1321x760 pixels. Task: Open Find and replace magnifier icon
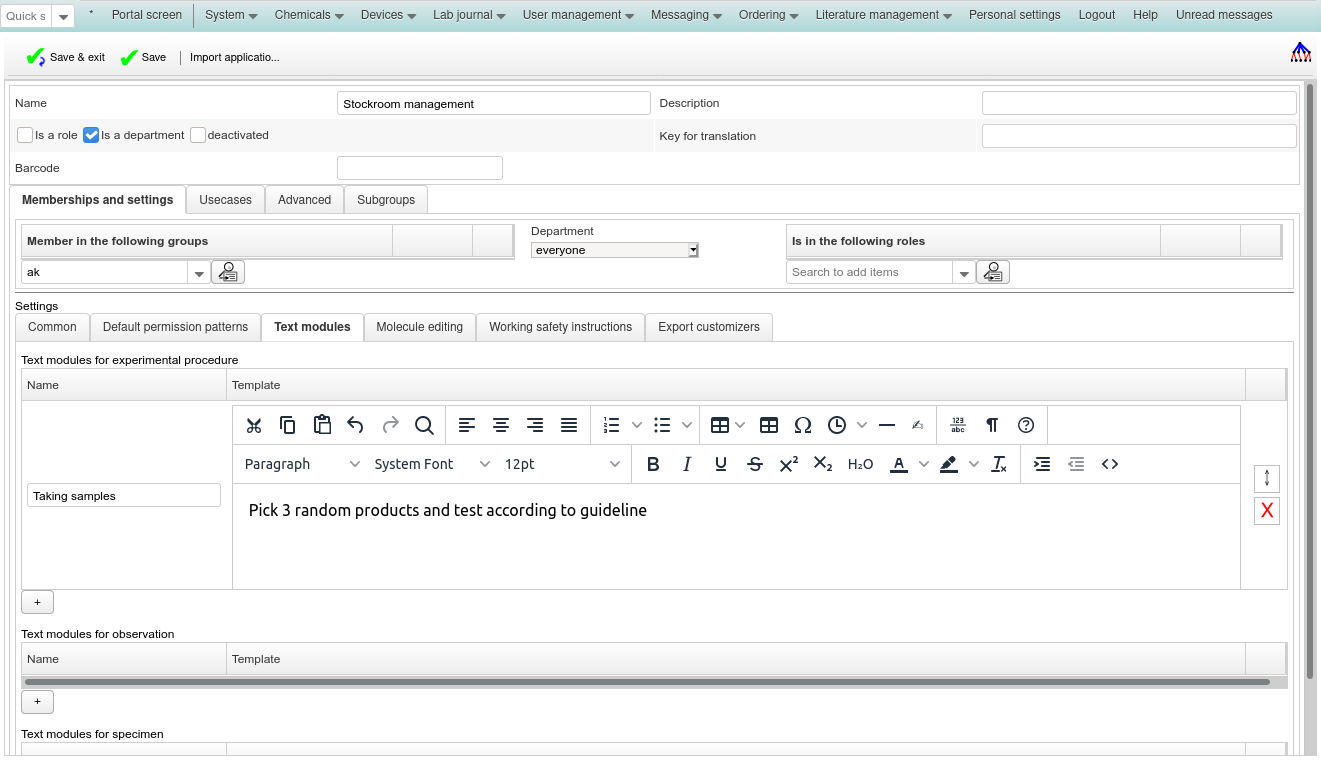coord(424,425)
